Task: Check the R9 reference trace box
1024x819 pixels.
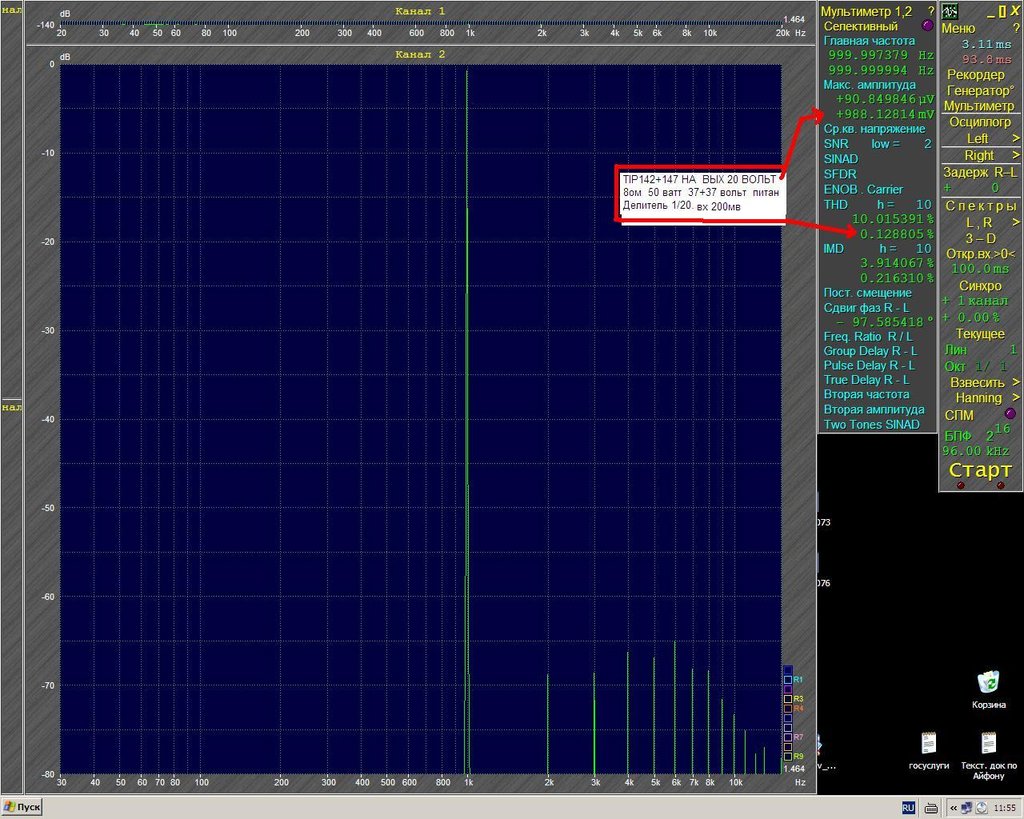Action: tap(788, 756)
